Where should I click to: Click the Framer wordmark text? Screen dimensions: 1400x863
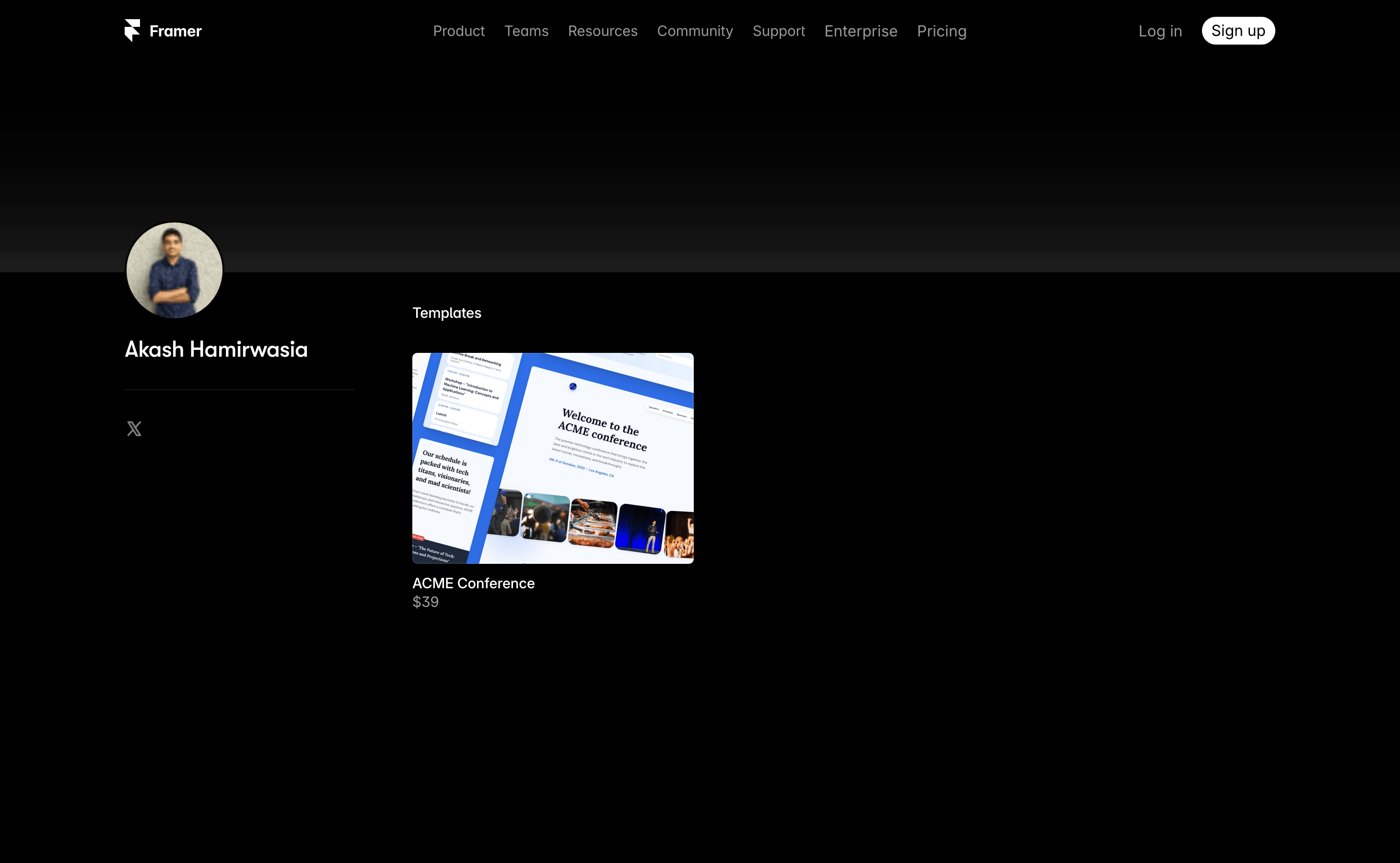[x=176, y=31]
